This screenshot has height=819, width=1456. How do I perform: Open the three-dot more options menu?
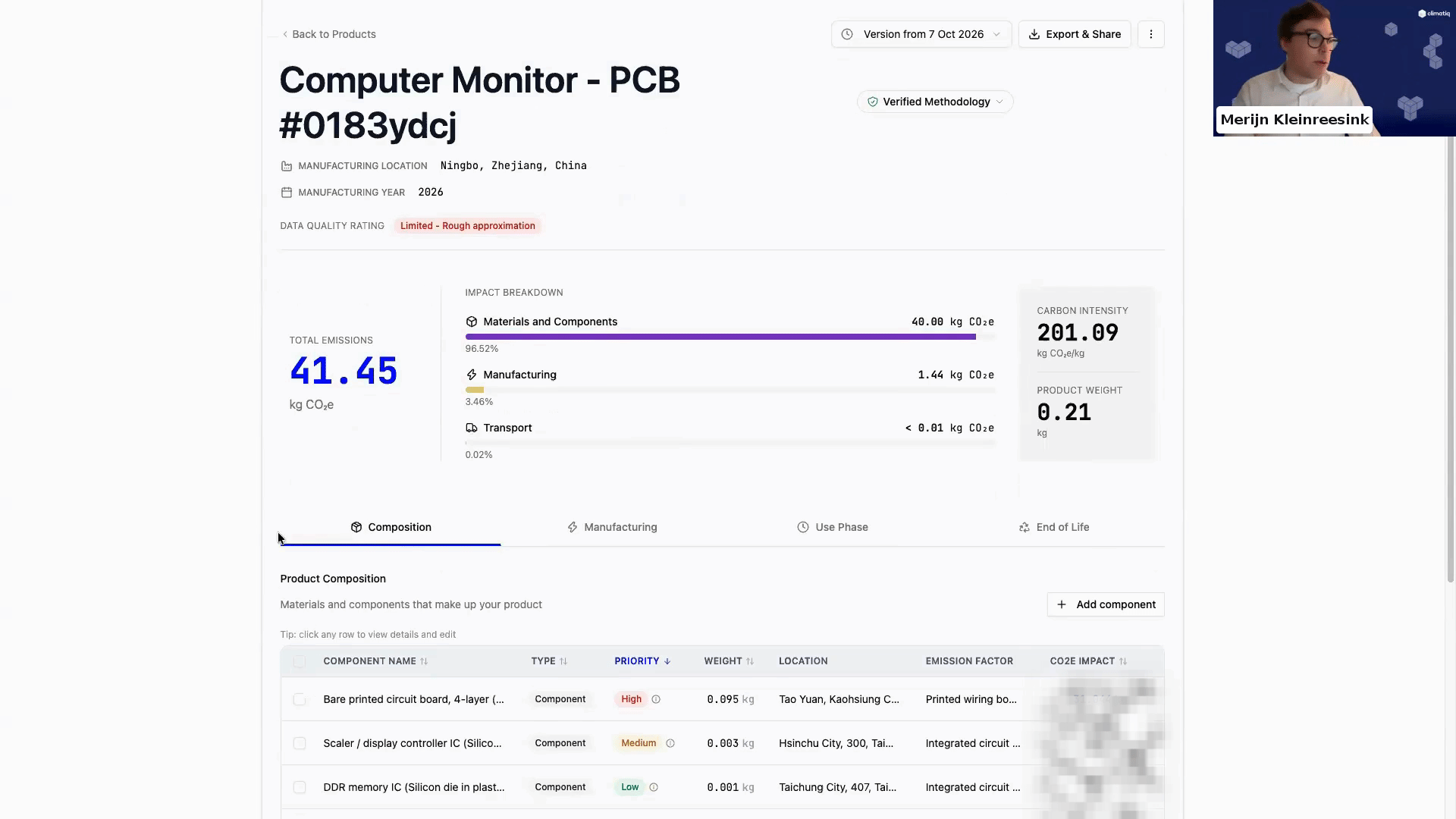point(1150,34)
